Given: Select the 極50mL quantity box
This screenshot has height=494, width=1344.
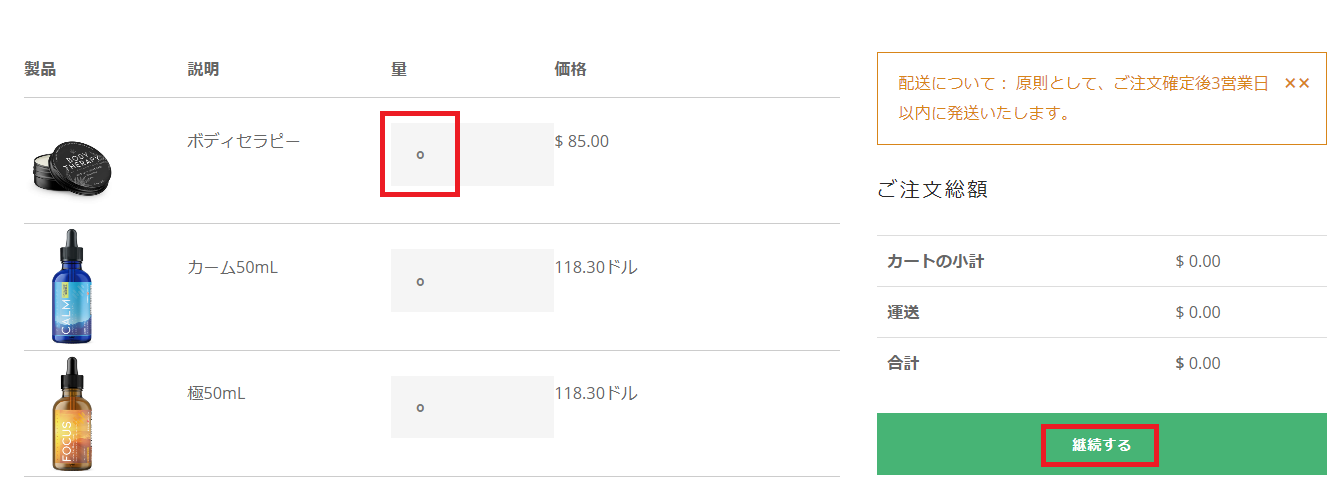Looking at the screenshot, I should (x=472, y=407).
